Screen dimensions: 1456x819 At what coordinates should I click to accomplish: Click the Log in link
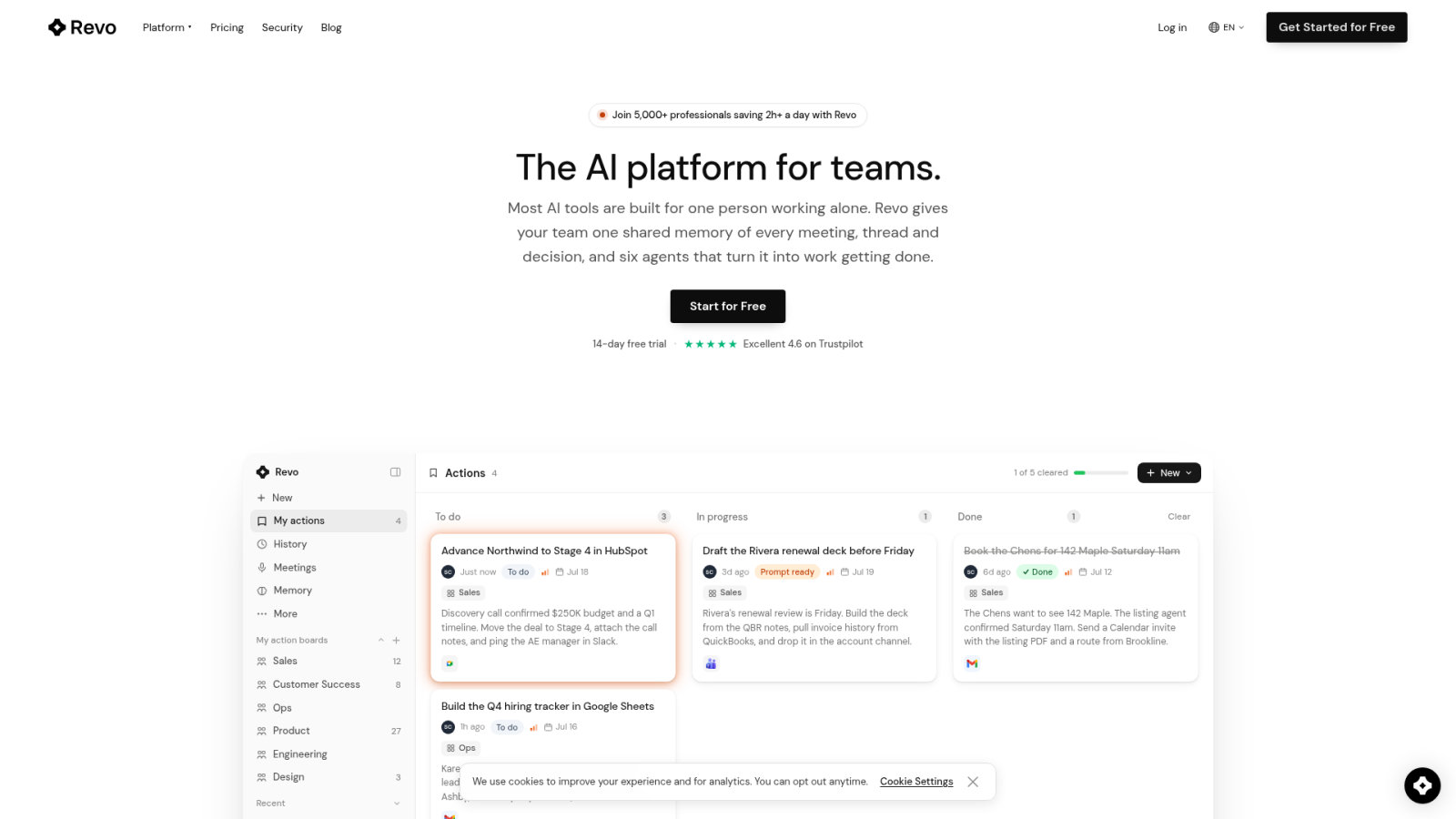pyautogui.click(x=1172, y=27)
